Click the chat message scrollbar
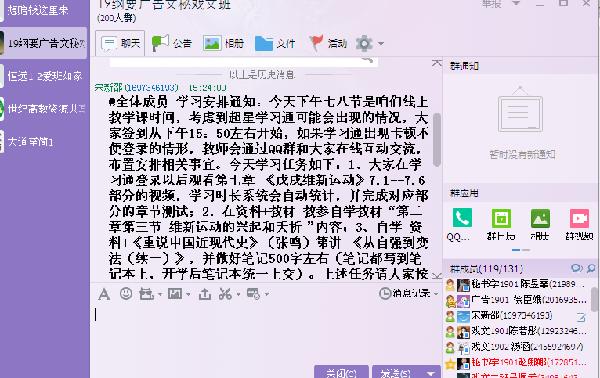Viewport: 600px width, 378px height. point(436,140)
